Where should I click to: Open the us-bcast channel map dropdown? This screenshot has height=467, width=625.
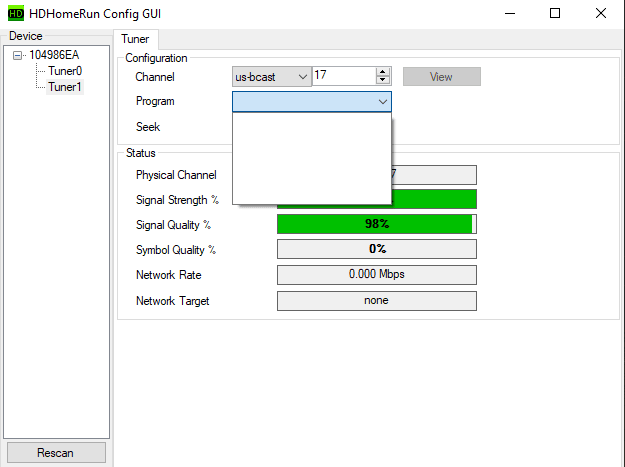(x=271, y=77)
